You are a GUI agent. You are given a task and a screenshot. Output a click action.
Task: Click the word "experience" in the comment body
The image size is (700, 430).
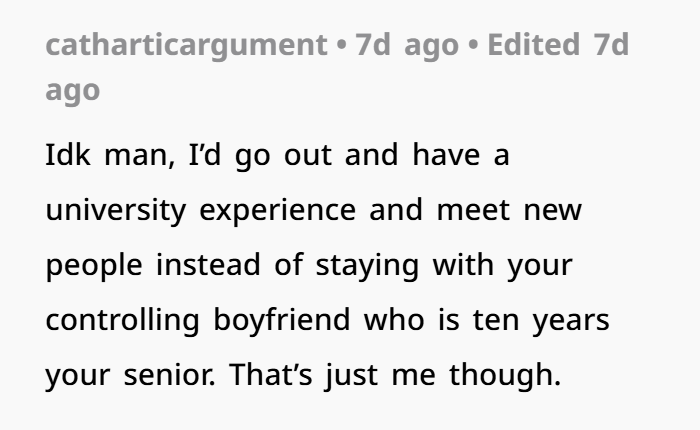coord(277,211)
